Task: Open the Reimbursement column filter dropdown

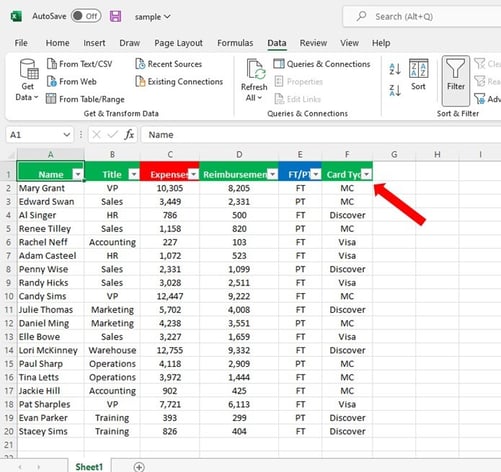Action: pyautogui.click(x=273, y=174)
